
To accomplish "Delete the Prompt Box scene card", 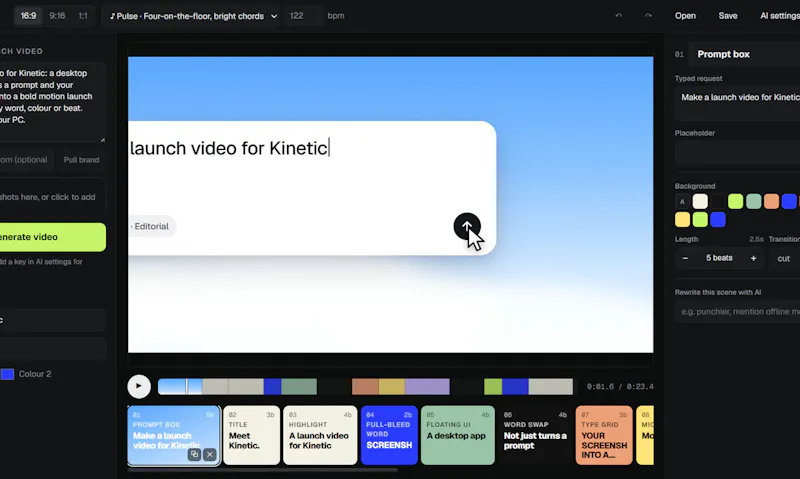I will pyautogui.click(x=210, y=454).
